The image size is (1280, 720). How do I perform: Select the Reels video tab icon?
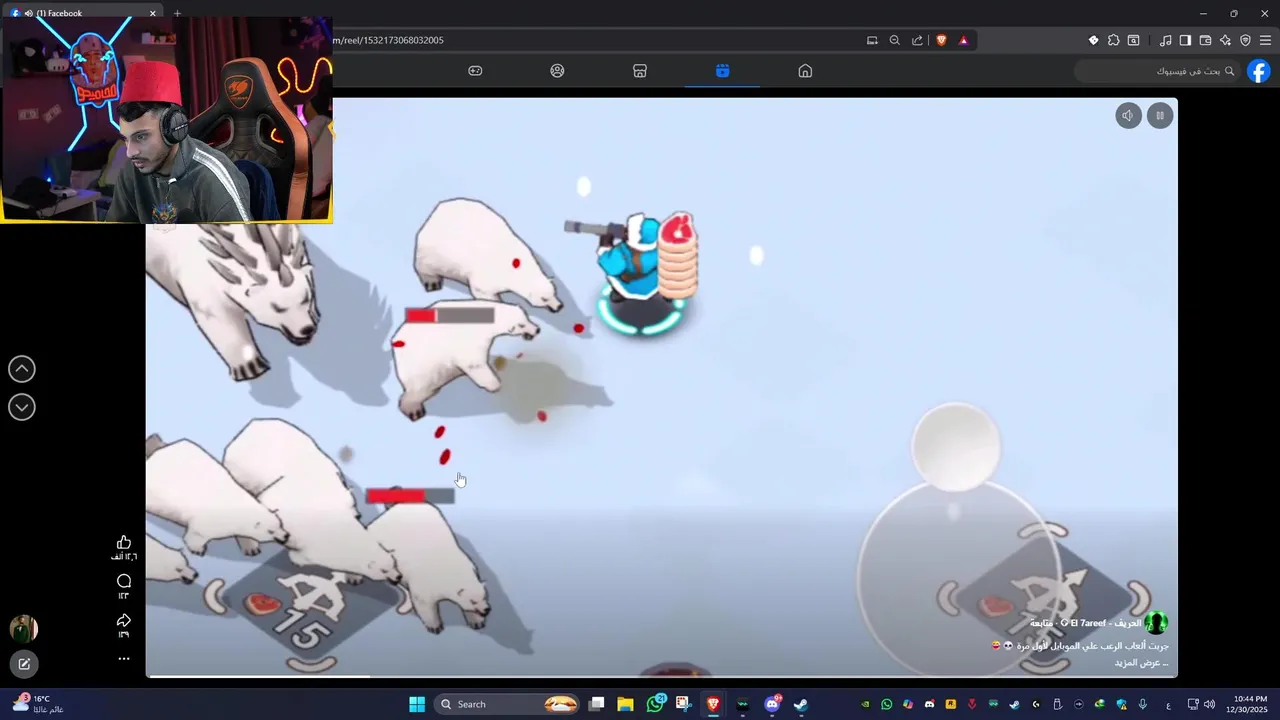click(x=722, y=71)
